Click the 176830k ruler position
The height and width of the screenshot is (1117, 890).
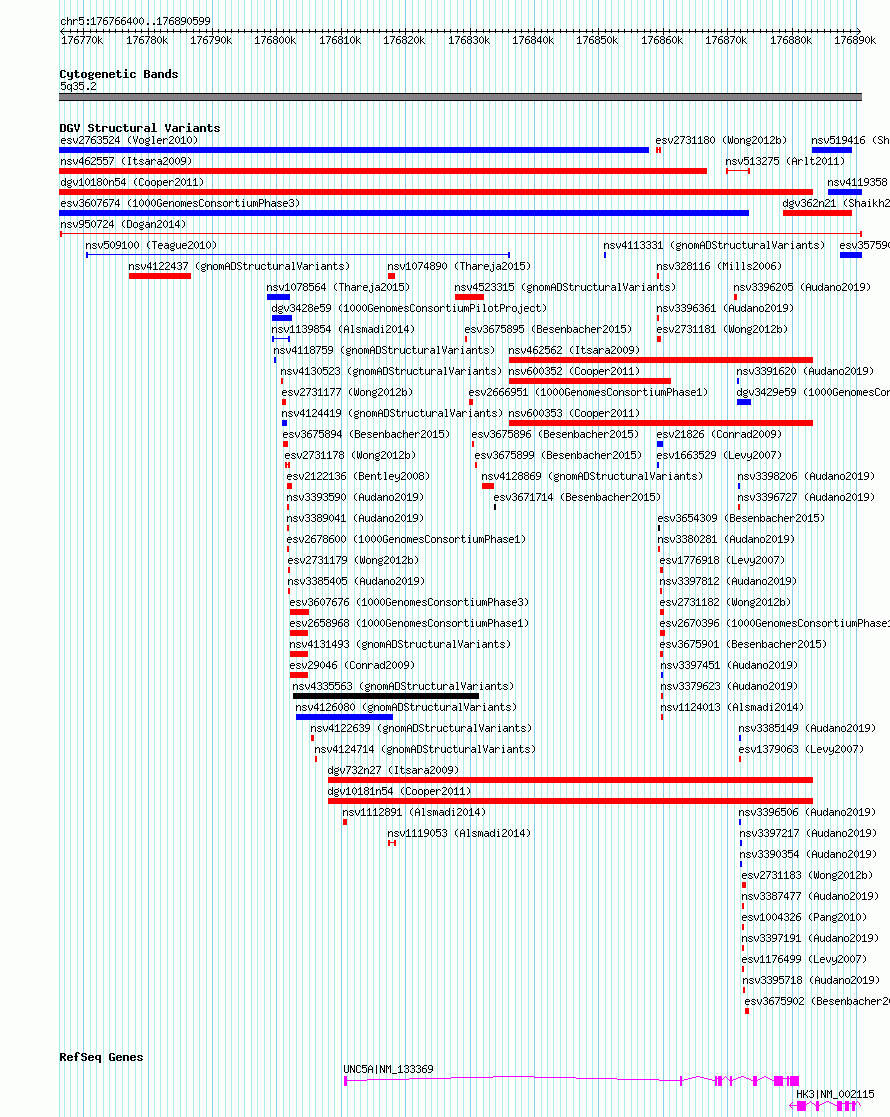coord(469,41)
